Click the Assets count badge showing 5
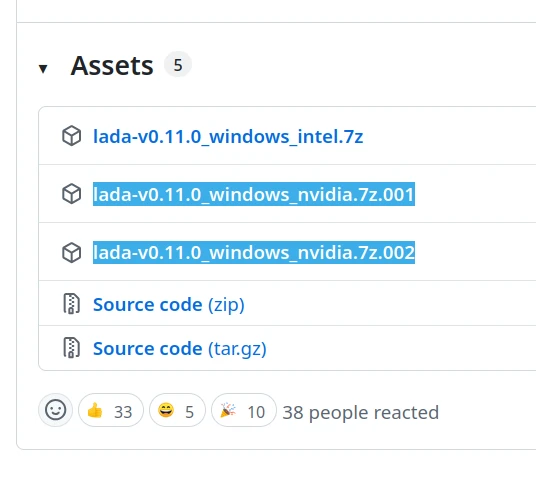 [178, 65]
